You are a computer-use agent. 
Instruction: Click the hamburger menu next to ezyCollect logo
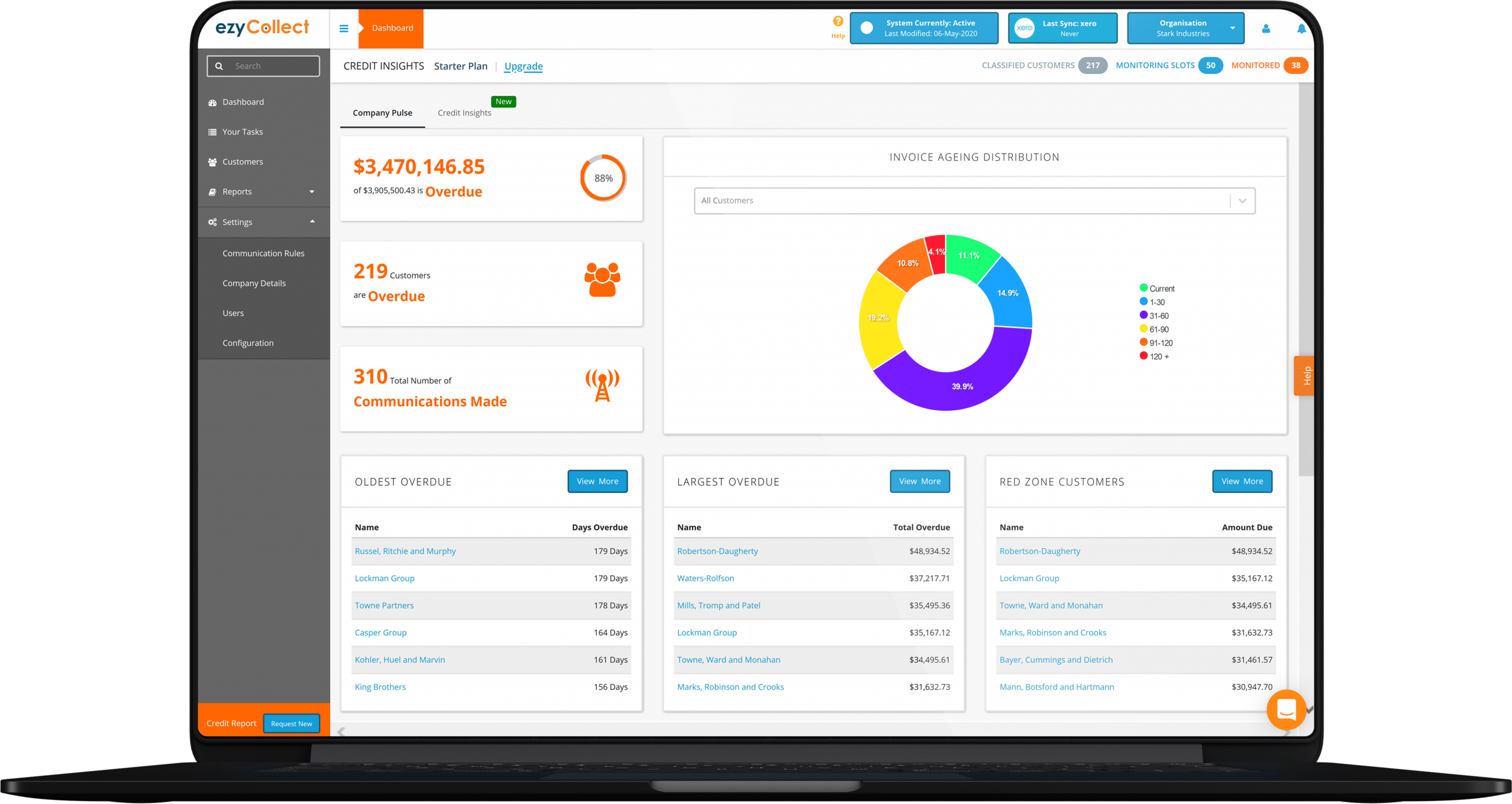click(x=344, y=28)
